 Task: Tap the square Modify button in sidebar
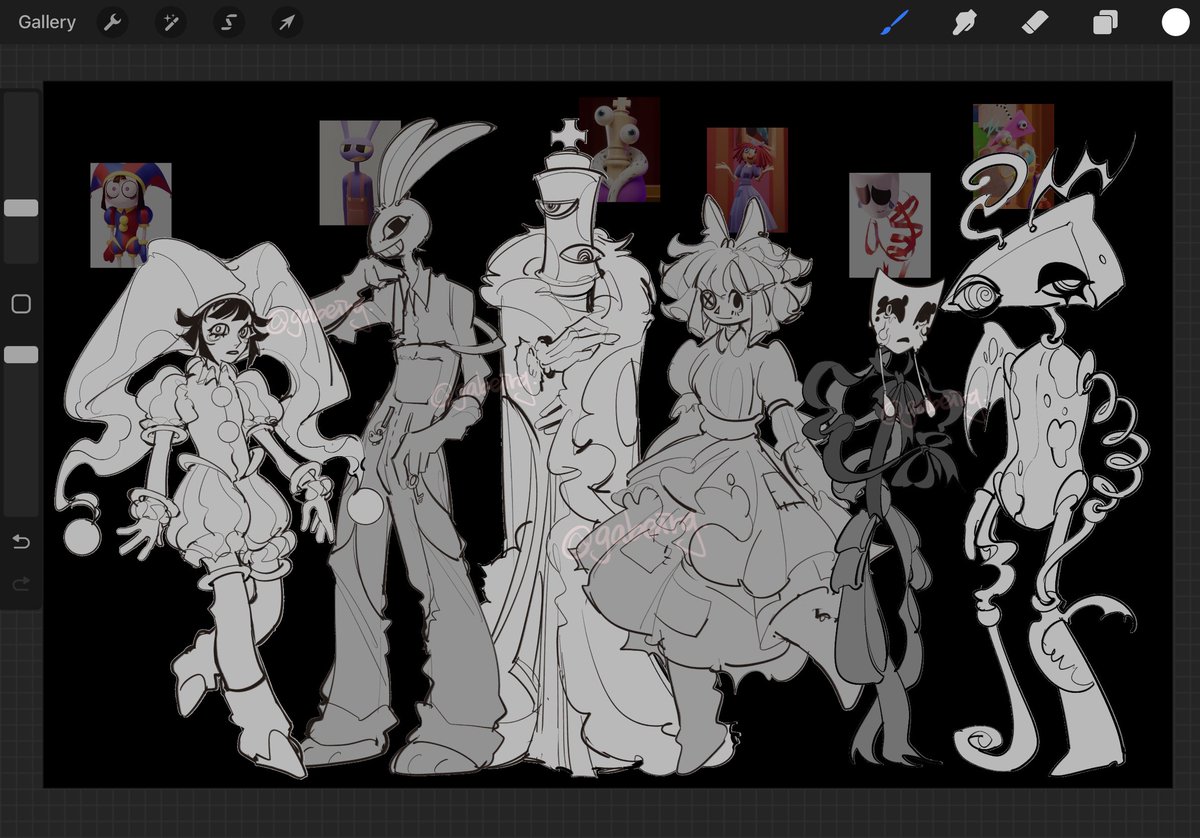21,304
